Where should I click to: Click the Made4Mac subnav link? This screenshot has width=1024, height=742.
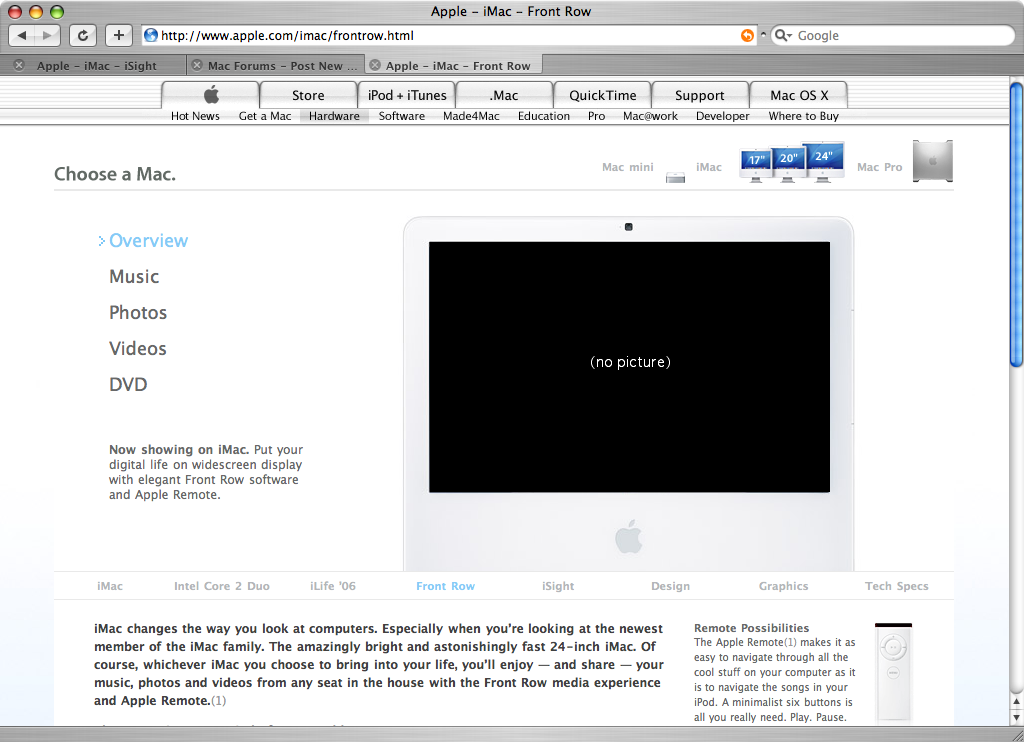[x=471, y=116]
